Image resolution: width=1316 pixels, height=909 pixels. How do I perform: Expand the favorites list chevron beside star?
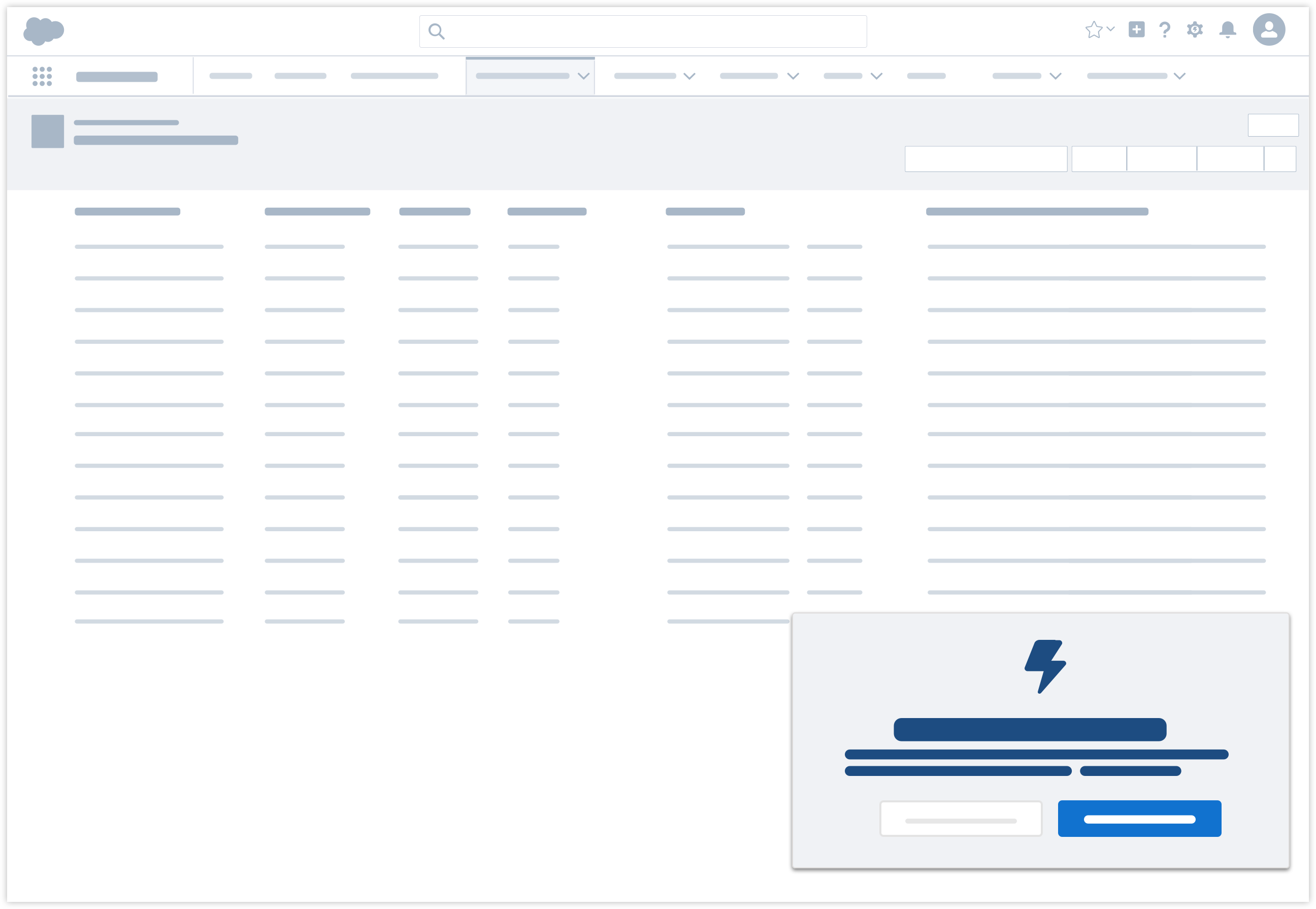(x=1110, y=28)
